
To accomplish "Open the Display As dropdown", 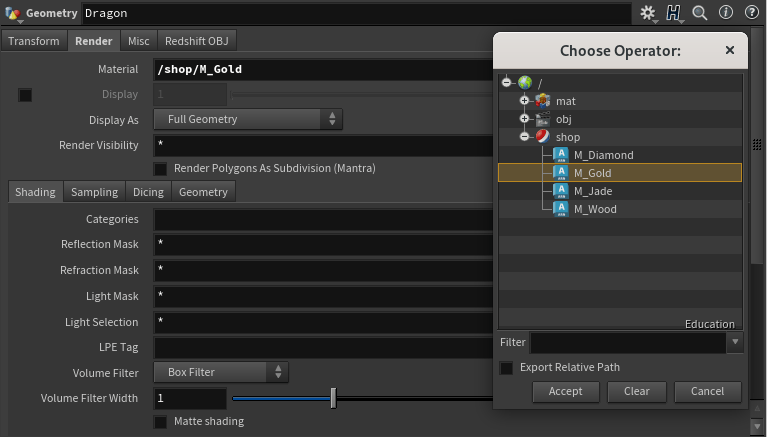I will click(248, 119).
